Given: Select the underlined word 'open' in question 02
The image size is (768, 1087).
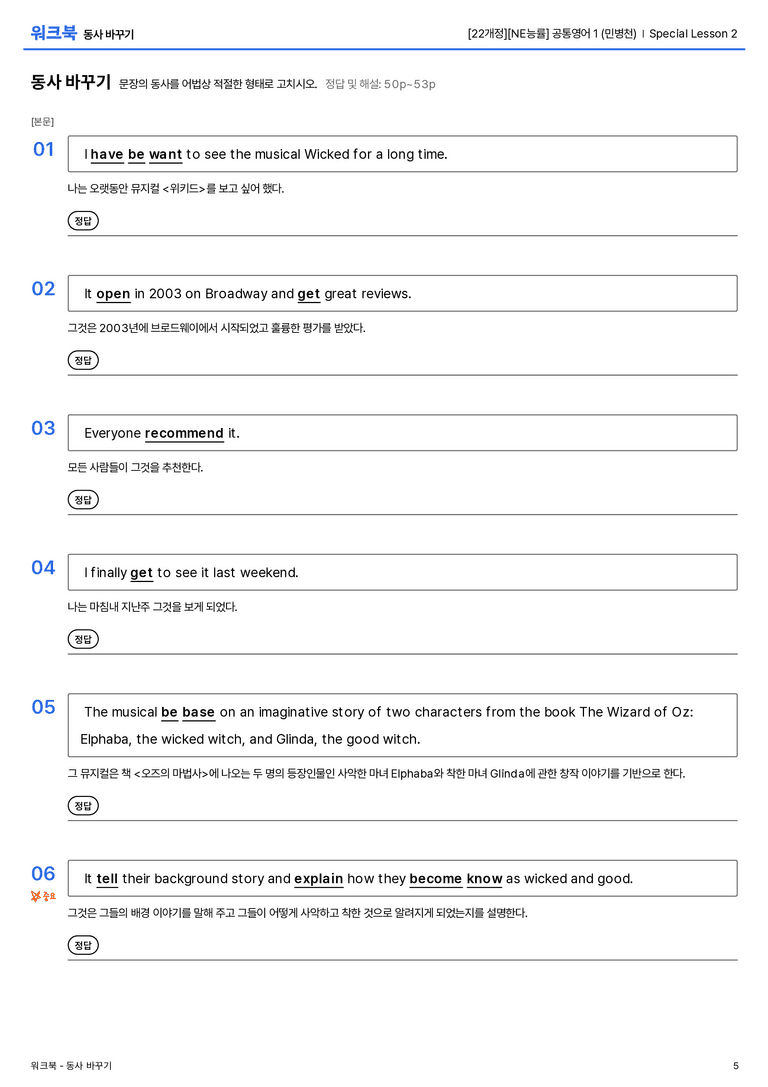Looking at the screenshot, I should coord(113,294).
